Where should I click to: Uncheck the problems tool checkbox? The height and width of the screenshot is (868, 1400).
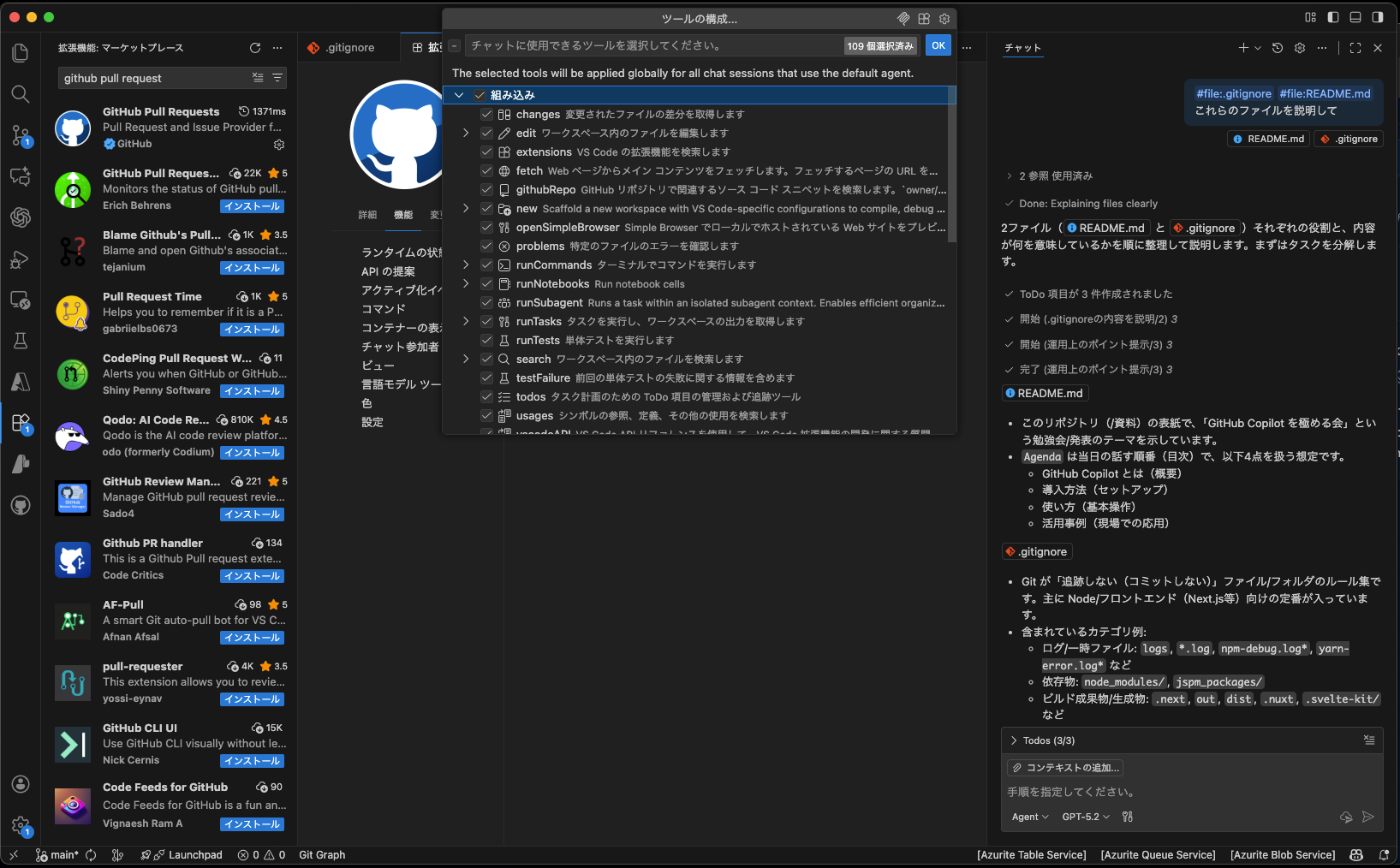click(487, 246)
